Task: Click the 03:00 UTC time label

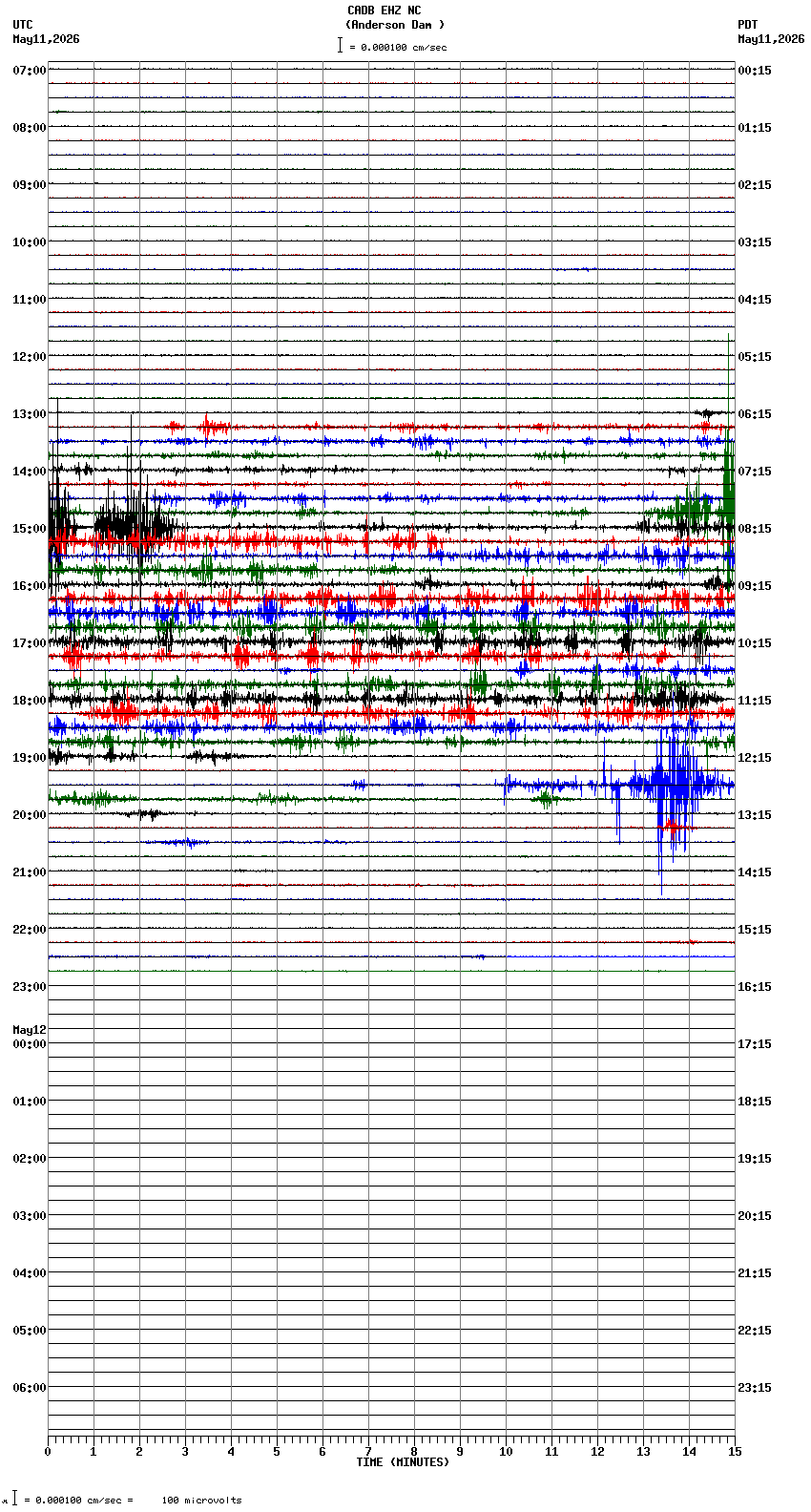Action: pos(30,1216)
